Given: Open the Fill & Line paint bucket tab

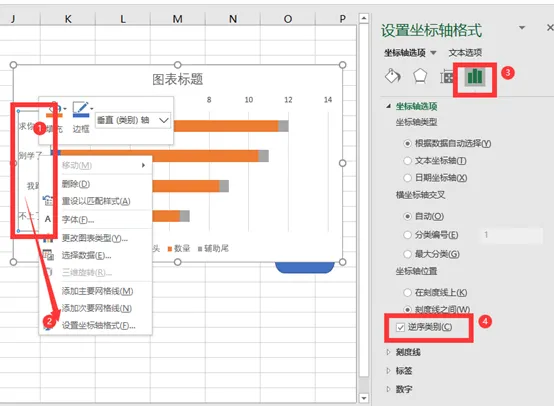Looking at the screenshot, I should click(393, 76).
